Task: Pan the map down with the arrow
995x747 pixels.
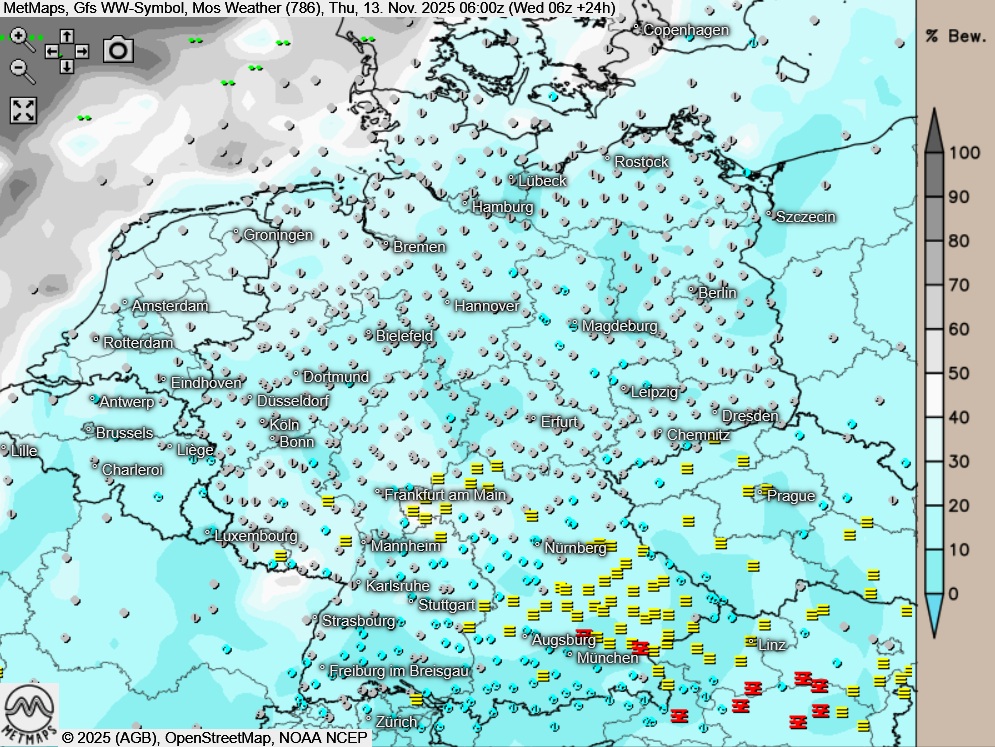Action: point(66,66)
